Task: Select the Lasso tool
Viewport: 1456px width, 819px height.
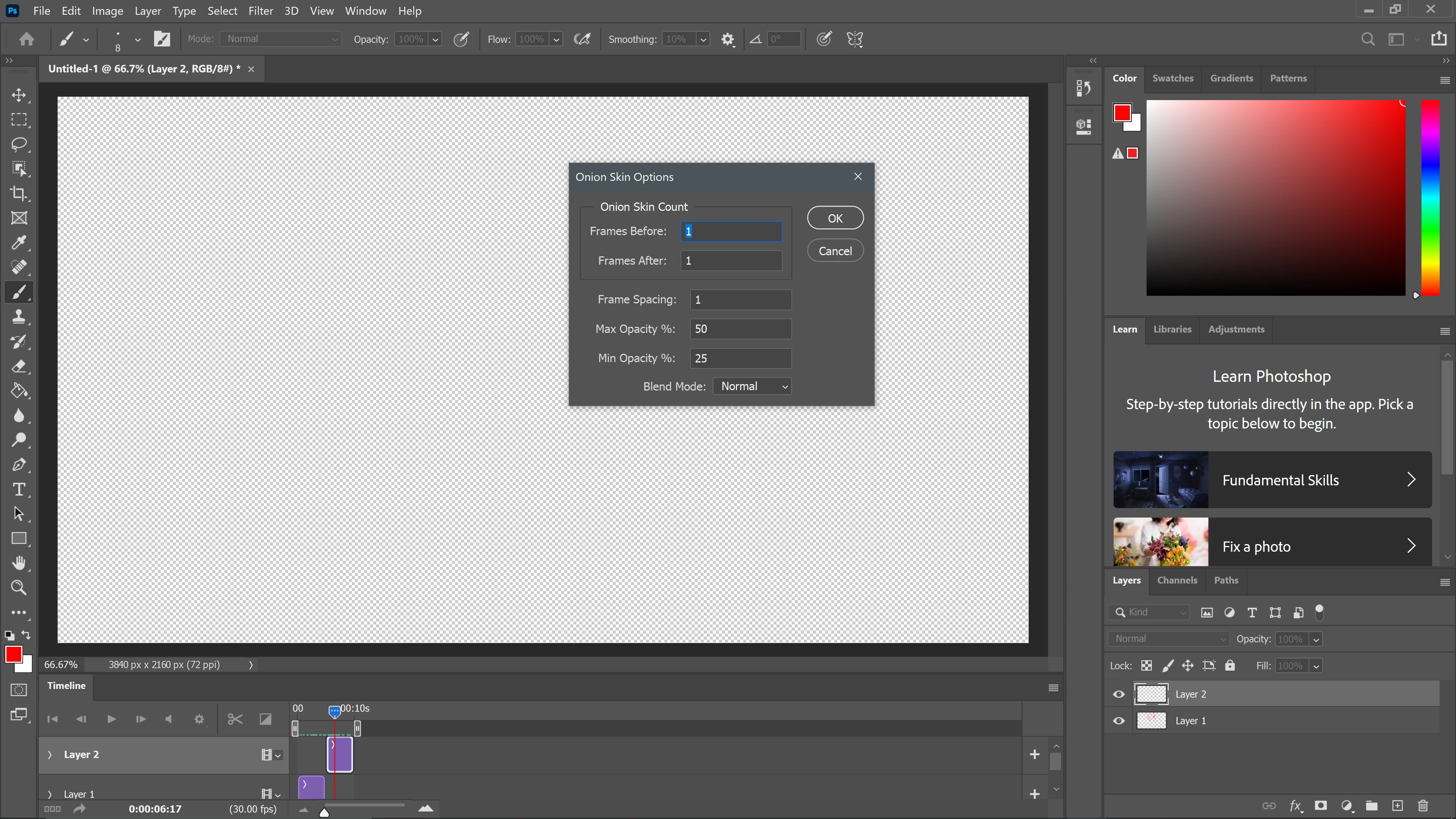Action: [19, 144]
